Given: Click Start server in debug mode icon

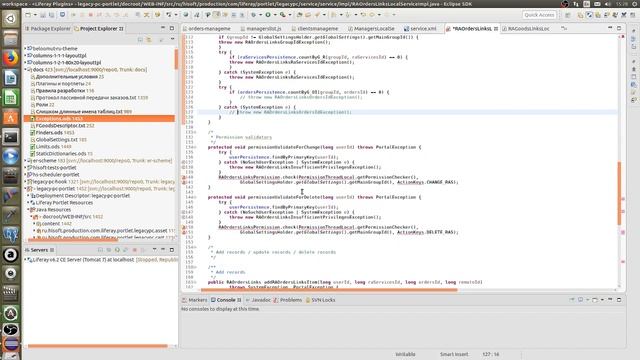Looking at the screenshot, I should [x=109, y=250].
